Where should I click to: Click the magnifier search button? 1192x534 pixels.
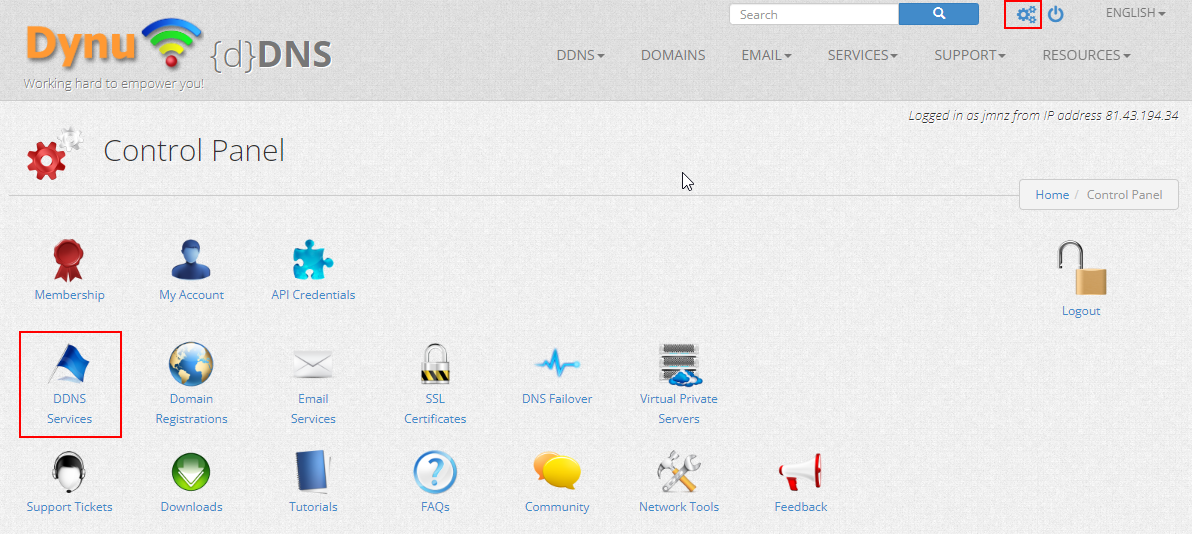point(939,14)
